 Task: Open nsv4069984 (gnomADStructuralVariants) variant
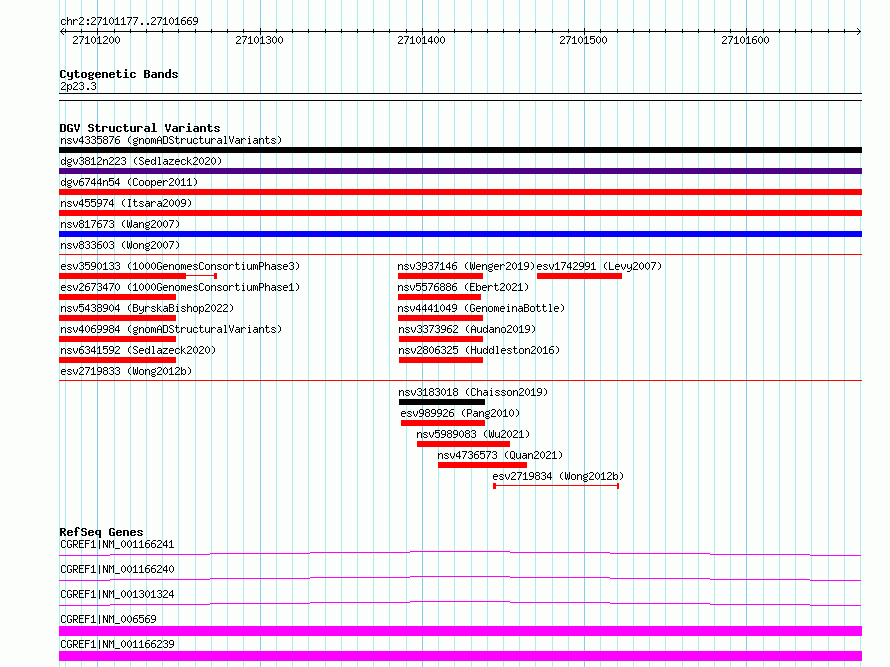click(171, 329)
